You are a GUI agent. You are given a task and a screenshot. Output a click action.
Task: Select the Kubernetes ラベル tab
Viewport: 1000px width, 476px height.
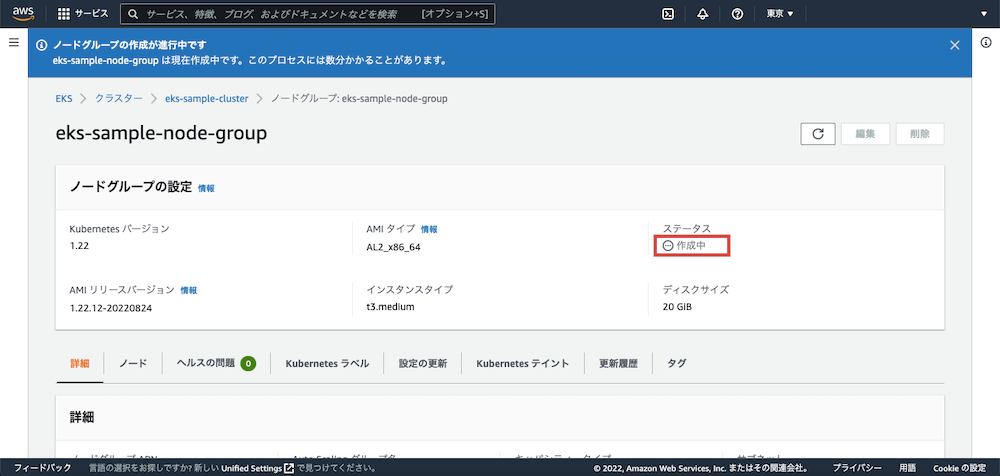point(327,363)
